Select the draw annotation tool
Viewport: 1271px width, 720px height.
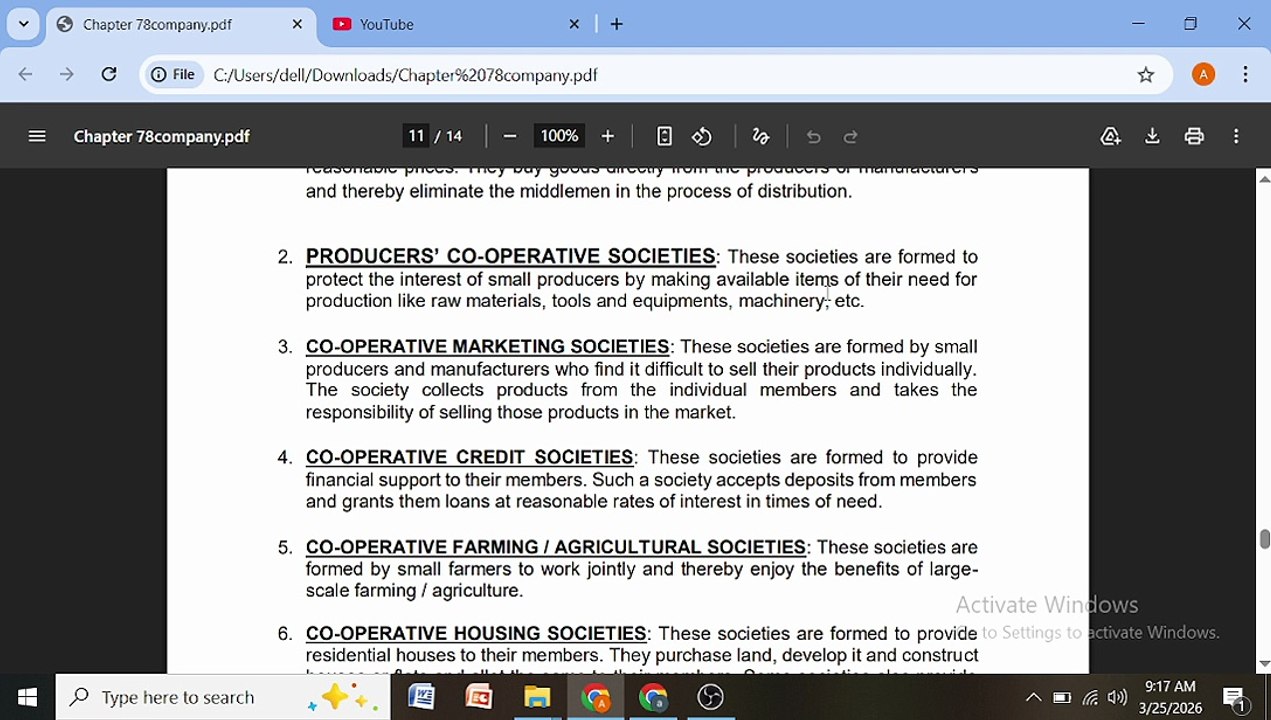point(761,136)
